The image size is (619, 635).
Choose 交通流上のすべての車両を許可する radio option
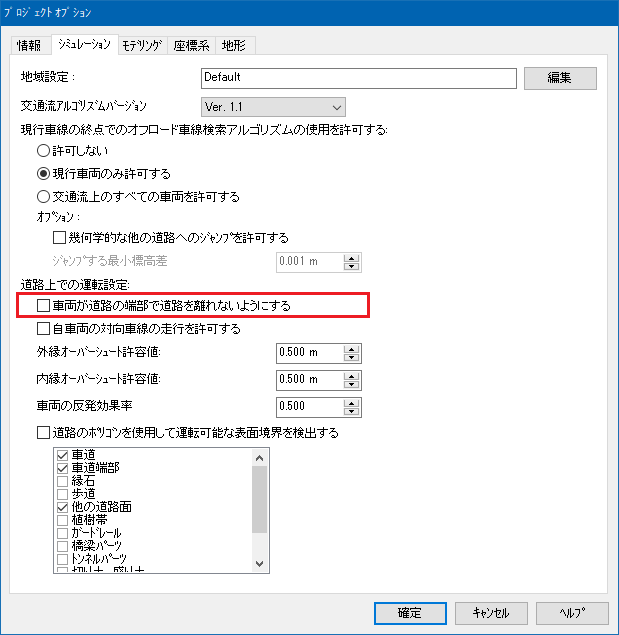pyautogui.click(x=43, y=197)
